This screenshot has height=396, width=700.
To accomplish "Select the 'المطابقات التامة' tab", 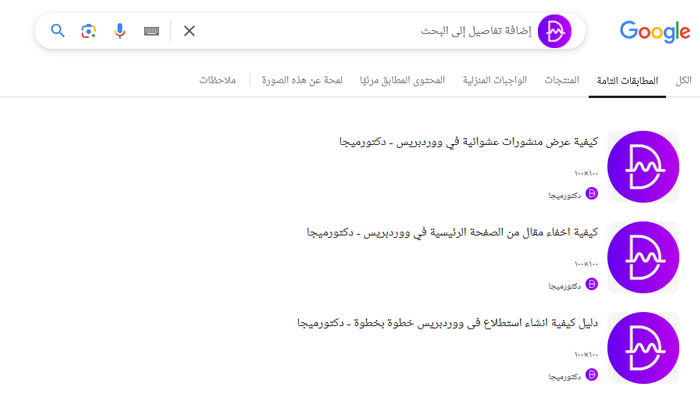I will point(627,80).
